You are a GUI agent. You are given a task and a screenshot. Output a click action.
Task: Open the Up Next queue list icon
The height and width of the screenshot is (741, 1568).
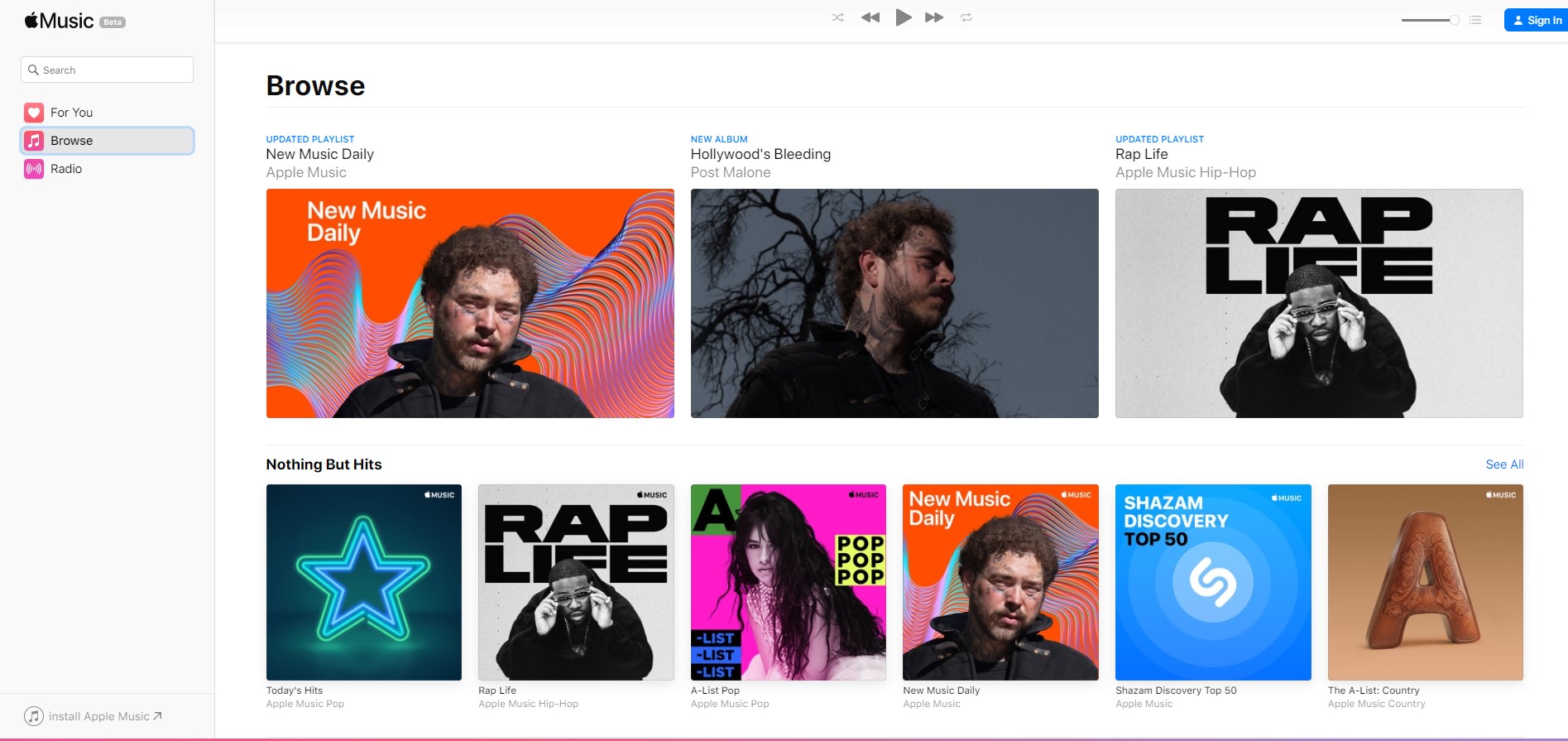pyautogui.click(x=1475, y=20)
